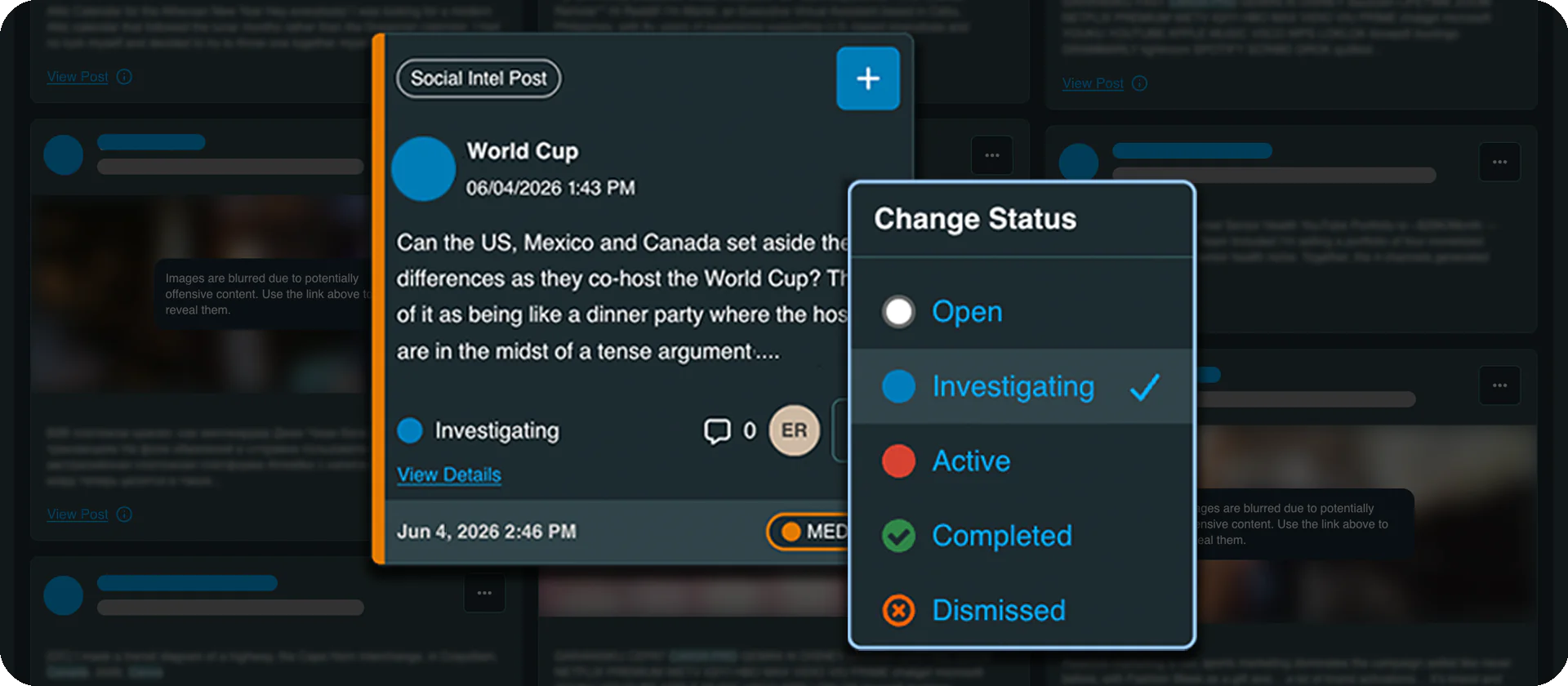Select the Investigating status option
The width and height of the screenshot is (1568, 686).
click(1021, 386)
